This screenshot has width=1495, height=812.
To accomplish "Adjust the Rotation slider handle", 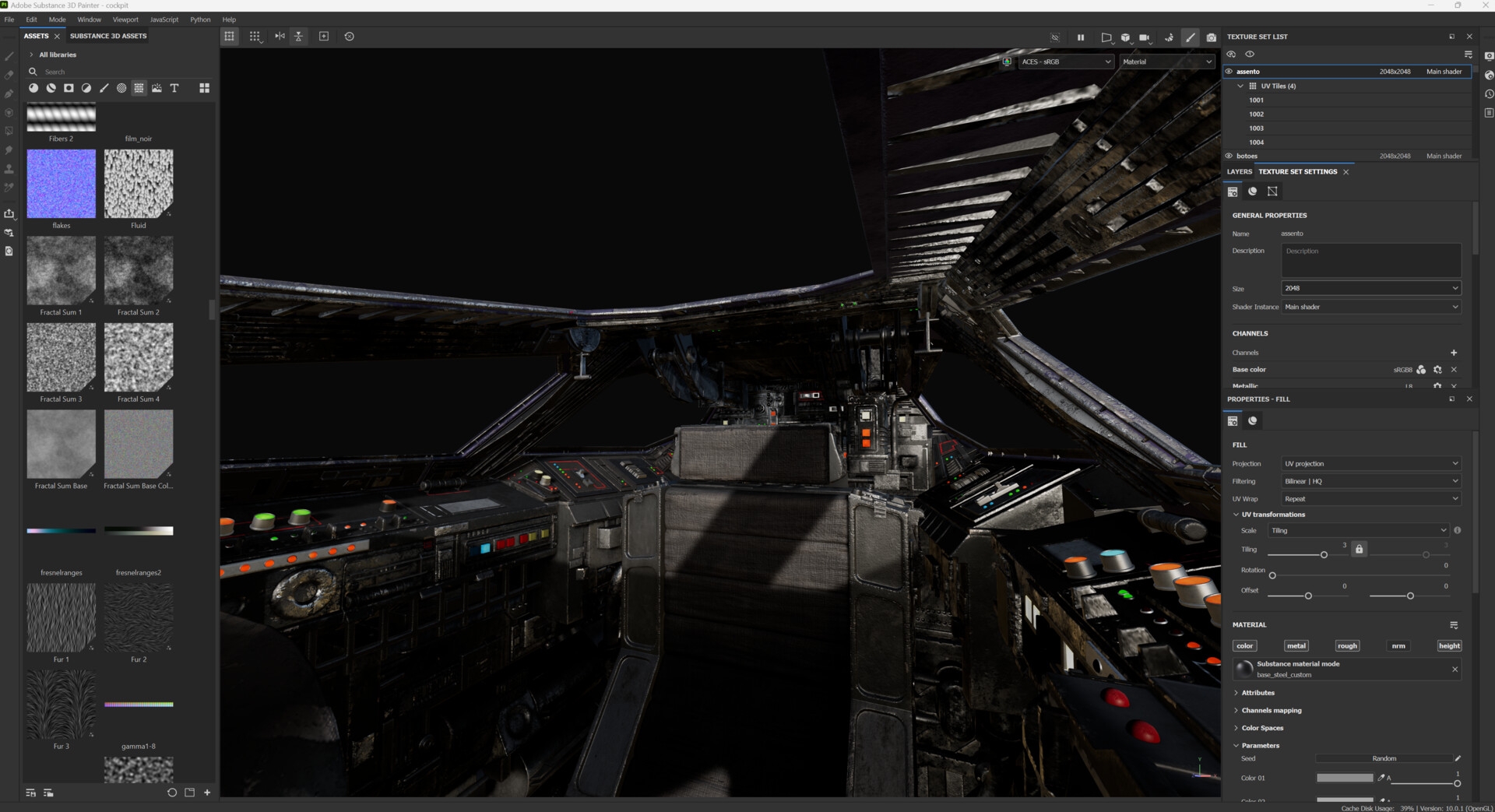I will pyautogui.click(x=1272, y=576).
